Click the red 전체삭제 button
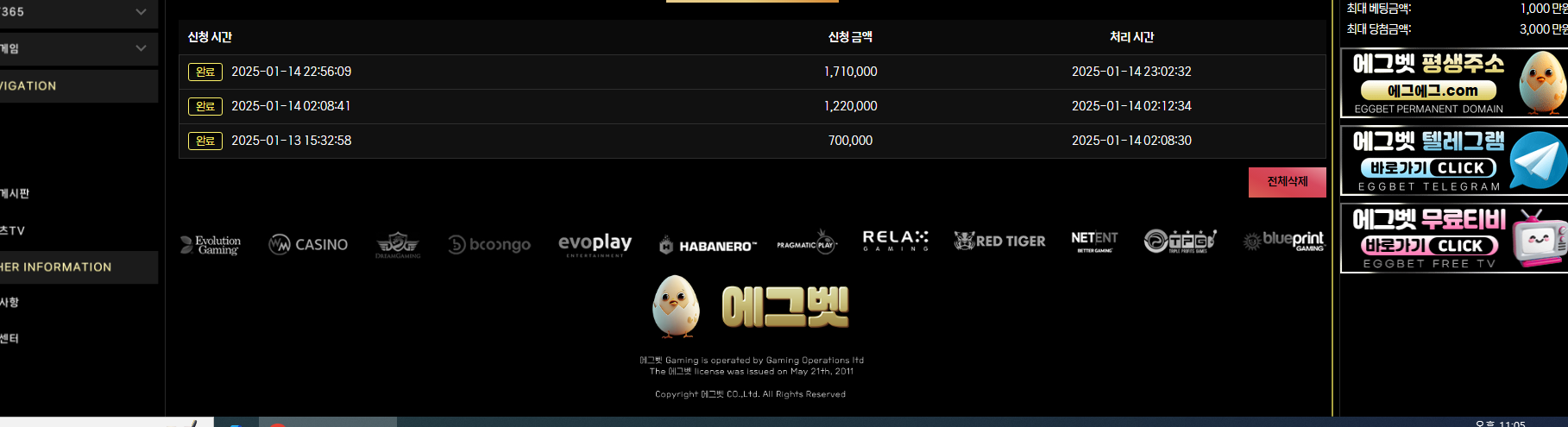The width and height of the screenshot is (1568, 427). click(x=1287, y=182)
